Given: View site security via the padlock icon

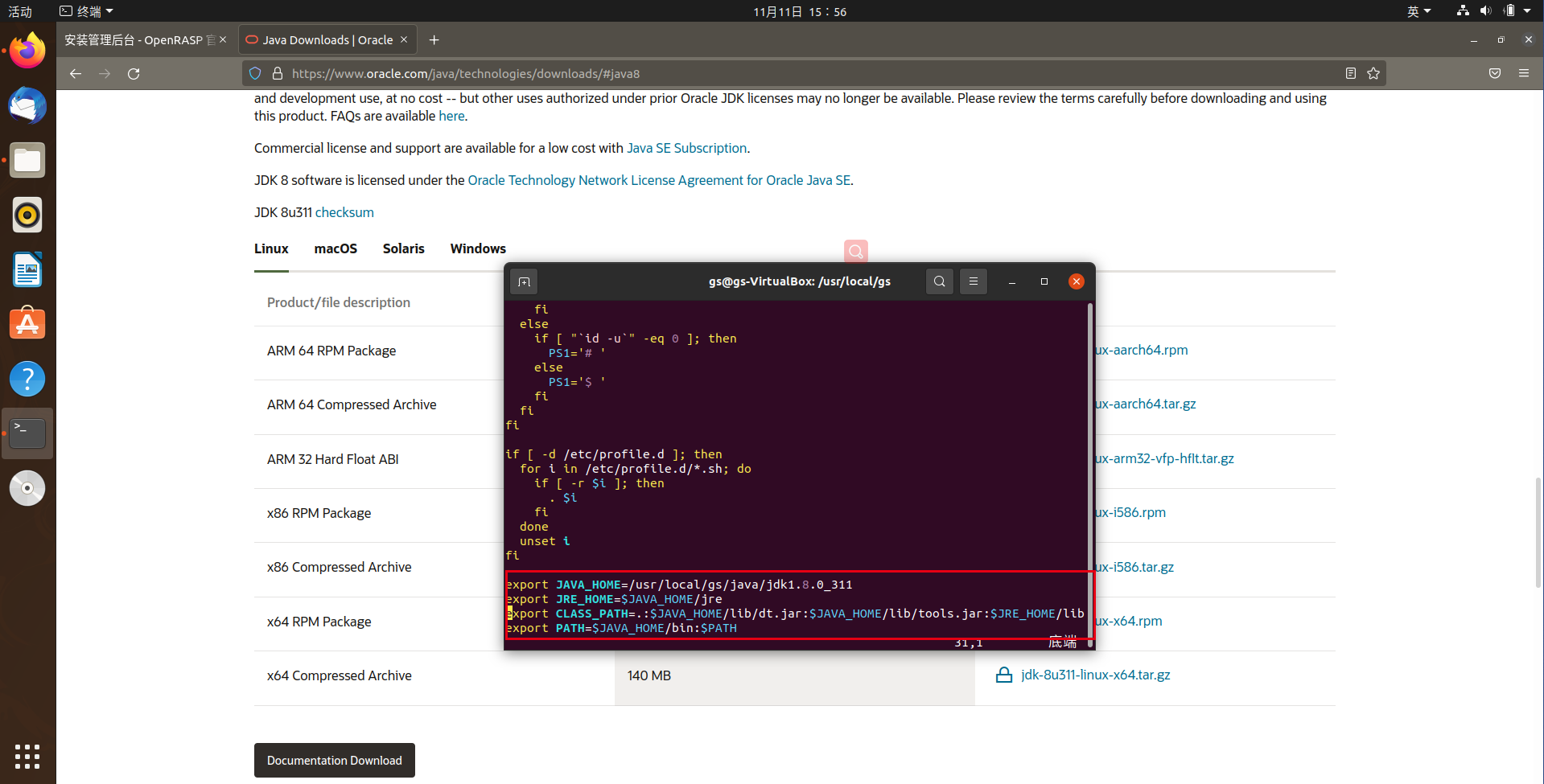Looking at the screenshot, I should tap(278, 73).
